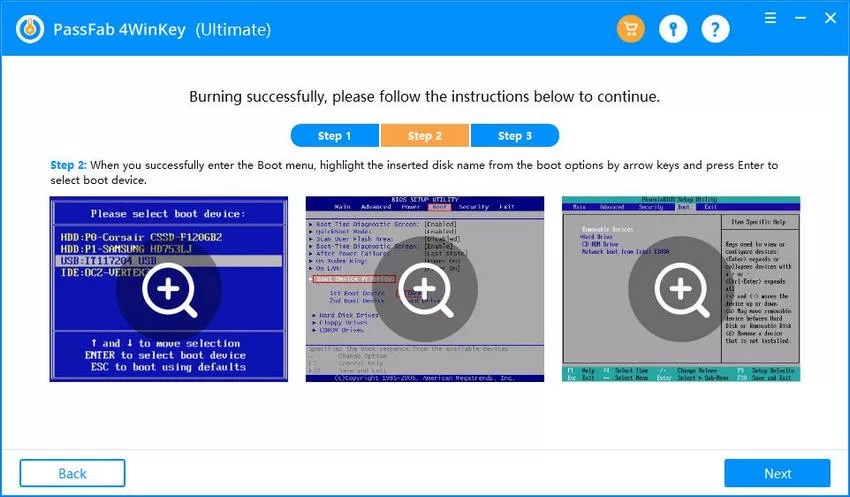Select the orange Step 2 tab

[425, 136]
